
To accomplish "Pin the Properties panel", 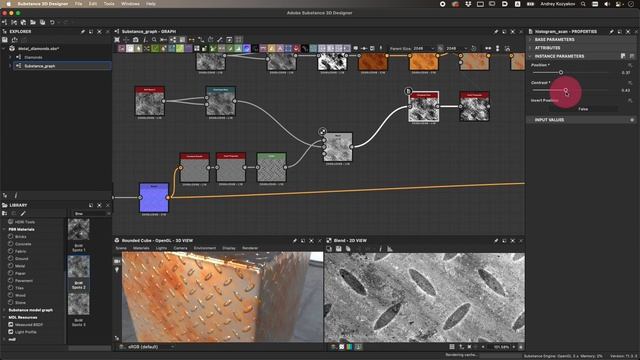I will 611,31.
